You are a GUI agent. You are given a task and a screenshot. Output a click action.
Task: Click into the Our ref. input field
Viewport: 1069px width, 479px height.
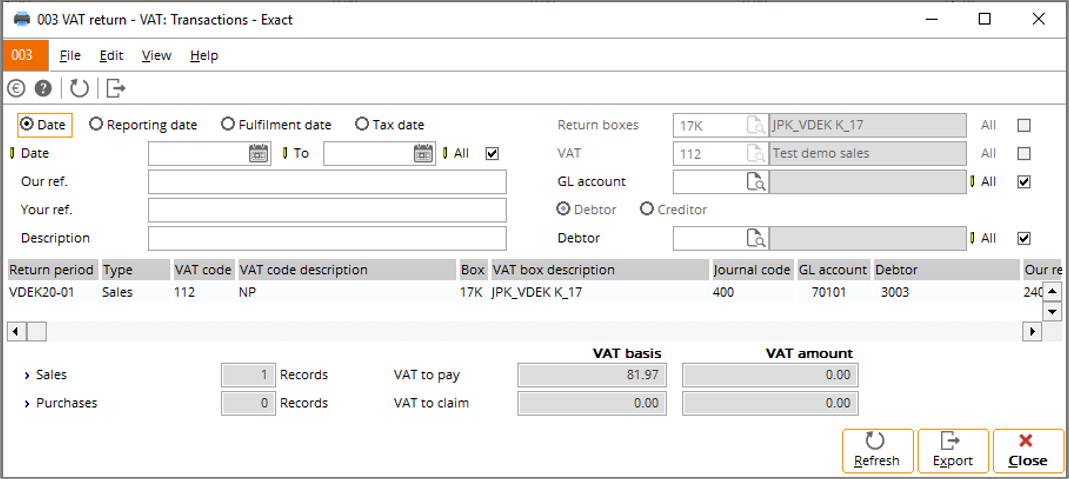[327, 182]
